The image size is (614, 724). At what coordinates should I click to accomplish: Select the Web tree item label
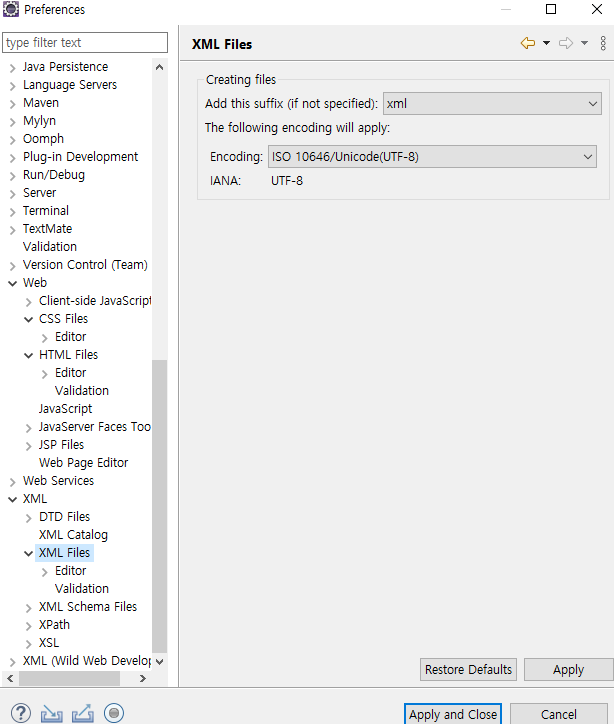pyautogui.click(x=35, y=283)
